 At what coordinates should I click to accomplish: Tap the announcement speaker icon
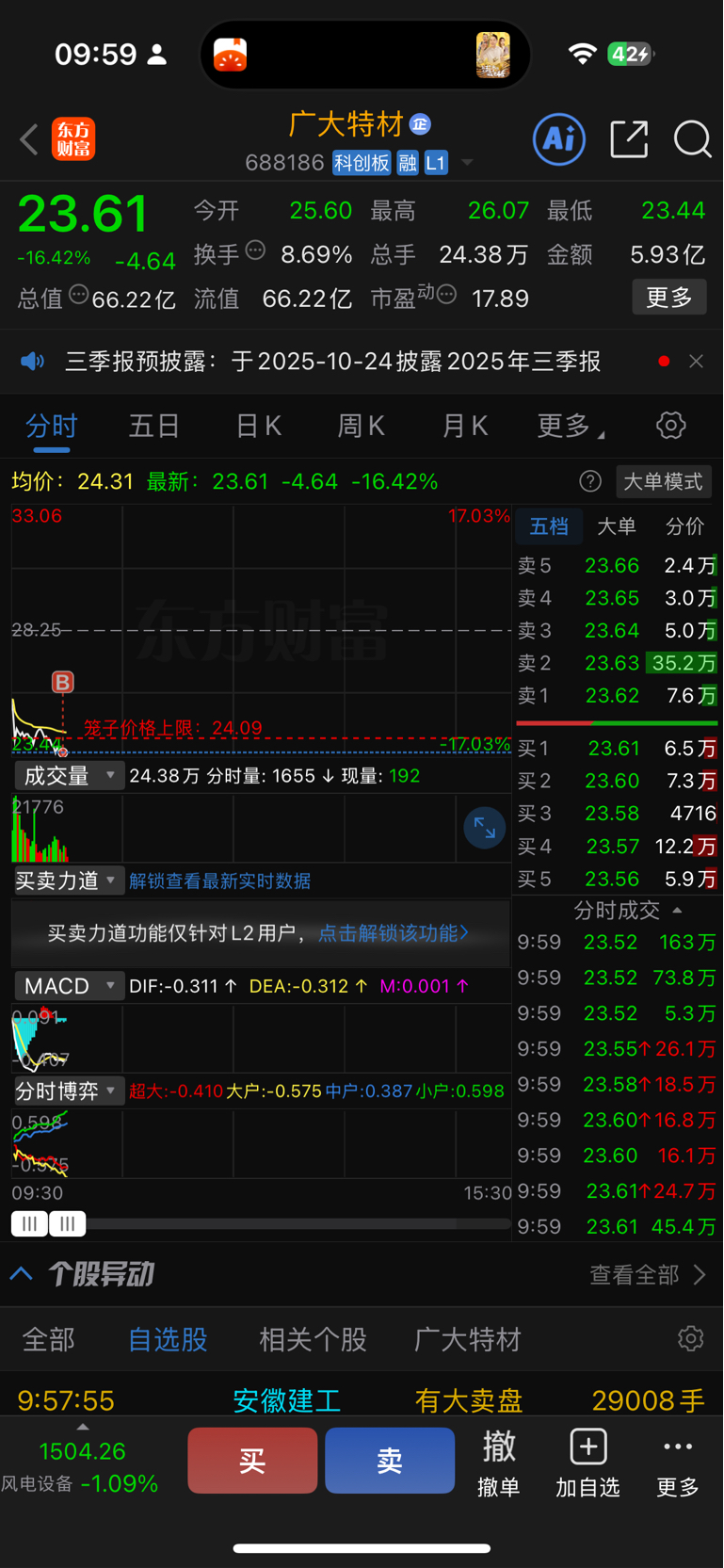pos(33,362)
